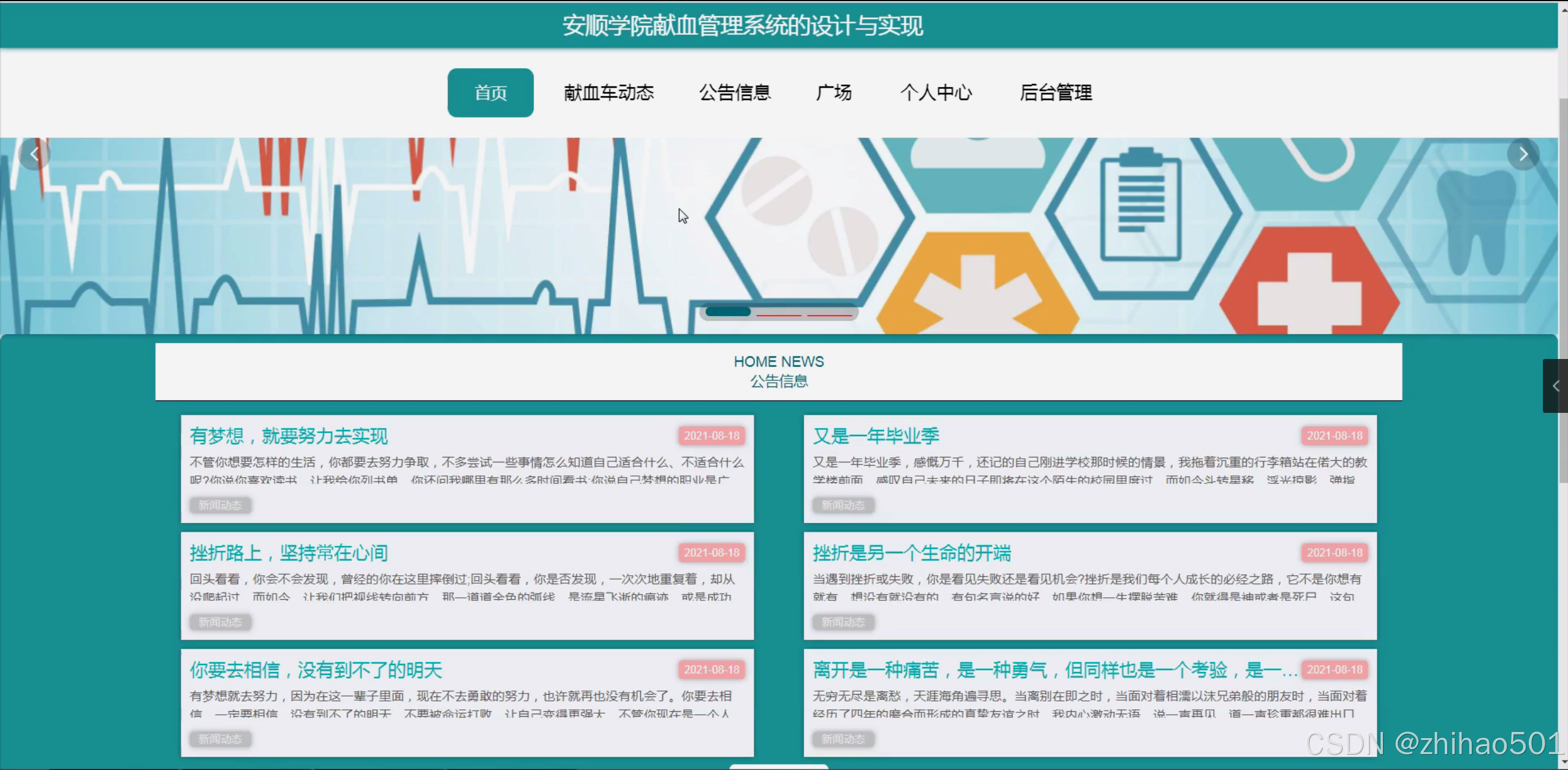1568x770 pixels.
Task: Open the article 挫折是另一个生命的开端
Action: 912,553
